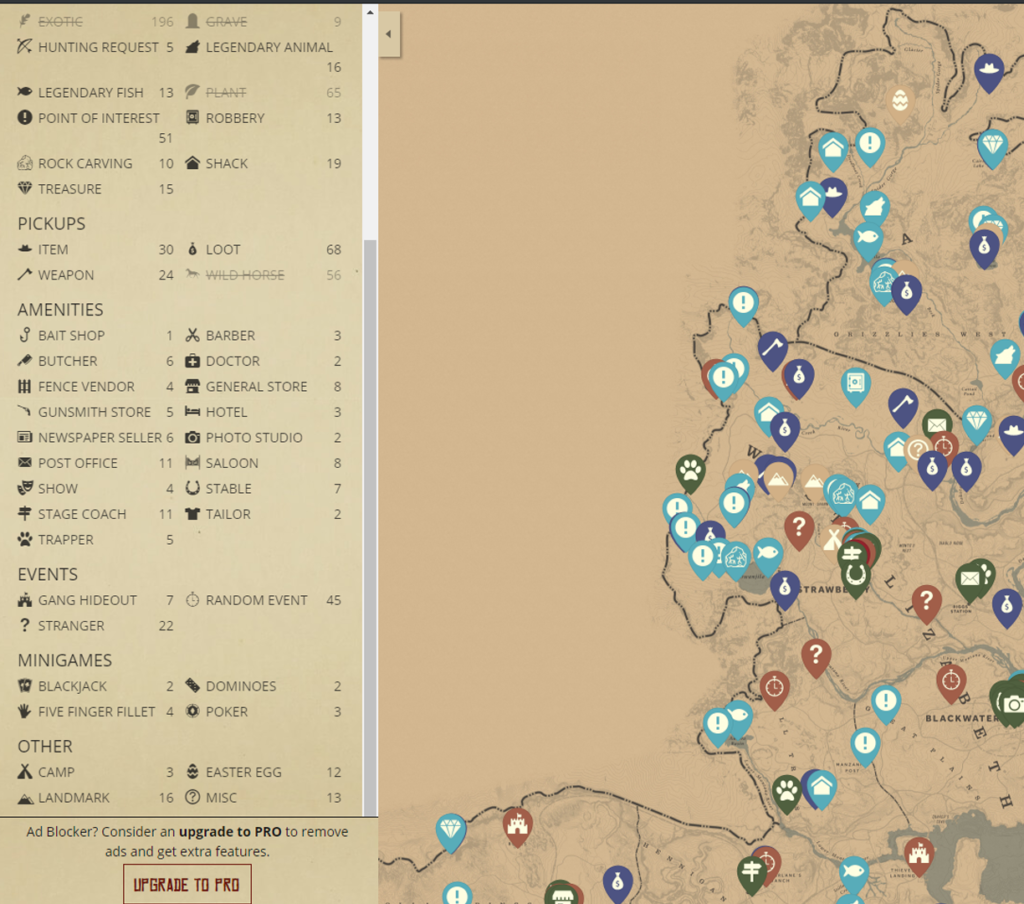
Task: Toggle the Loot pickups category
Action: pyautogui.click(x=263, y=250)
